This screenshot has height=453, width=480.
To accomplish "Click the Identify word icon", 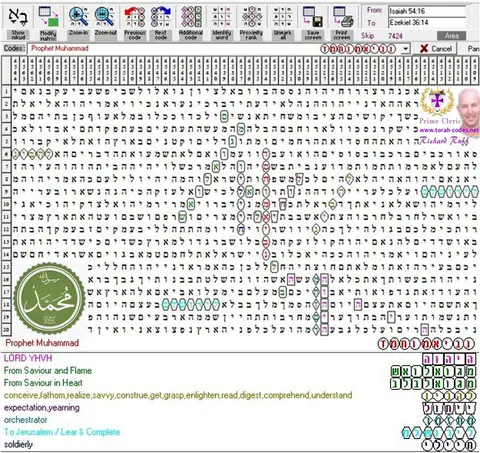I will (x=222, y=17).
